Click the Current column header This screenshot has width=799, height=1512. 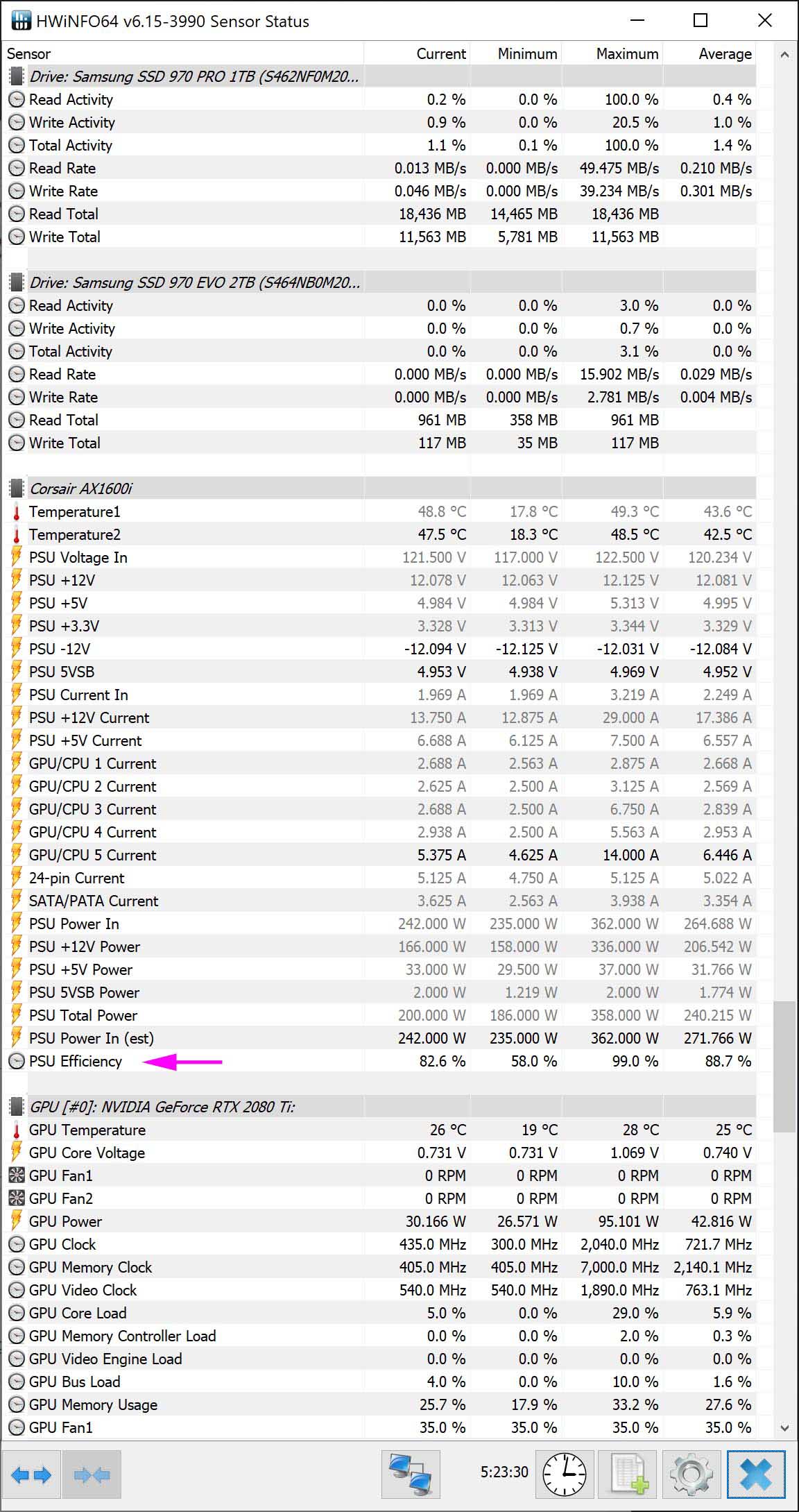point(417,53)
